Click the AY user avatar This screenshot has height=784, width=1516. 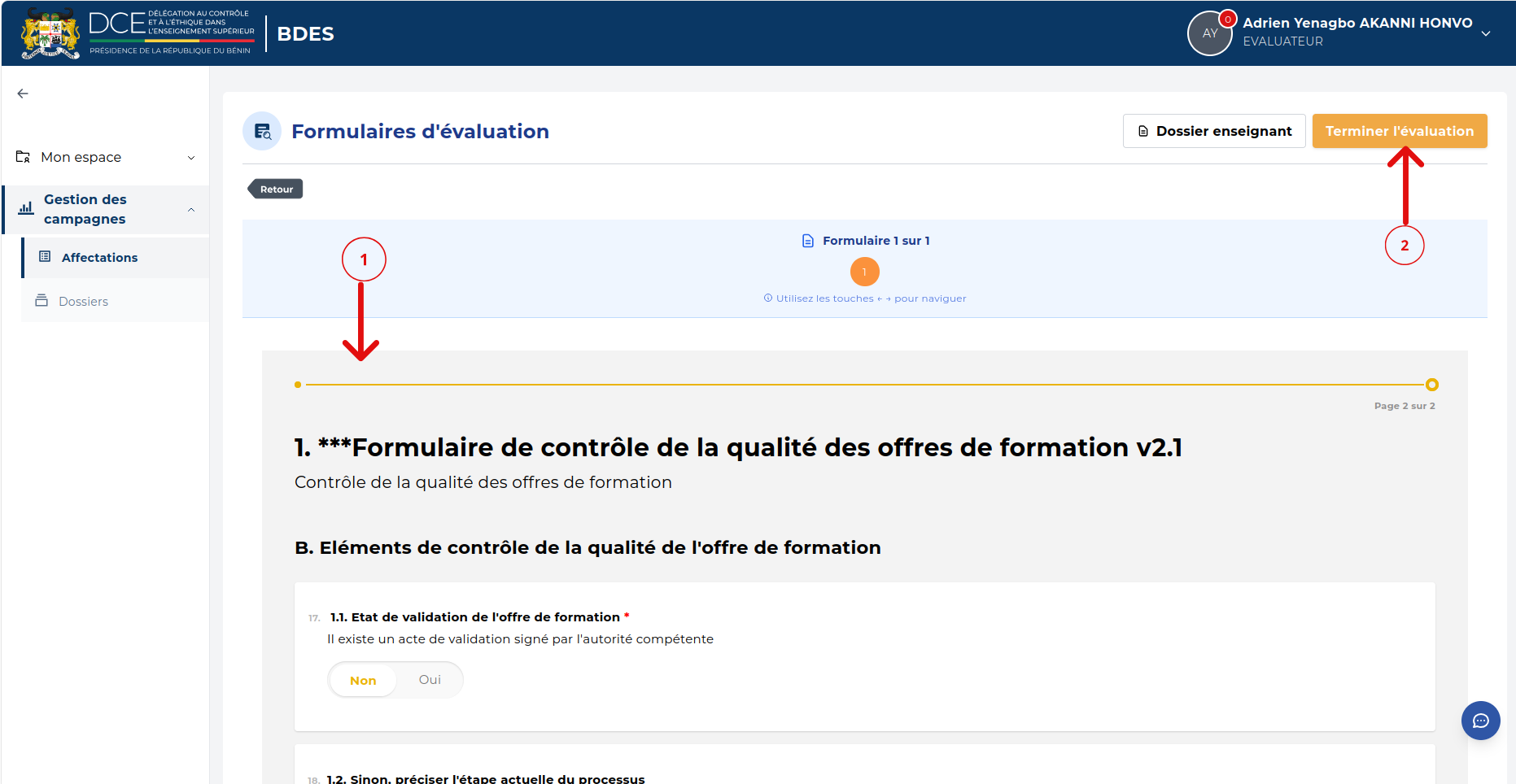tap(1210, 33)
